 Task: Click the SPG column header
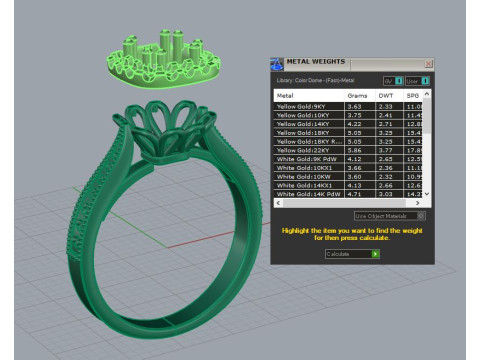413,96
